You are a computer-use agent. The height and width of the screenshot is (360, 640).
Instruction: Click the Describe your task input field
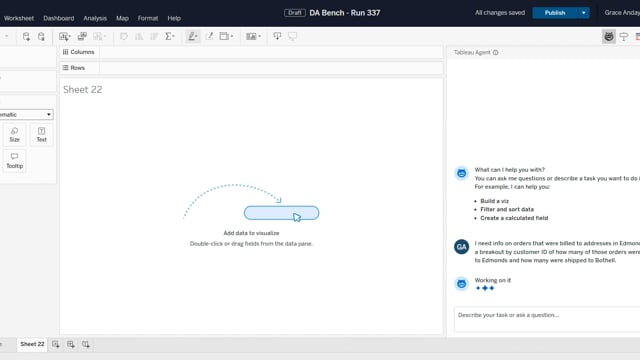coord(547,319)
